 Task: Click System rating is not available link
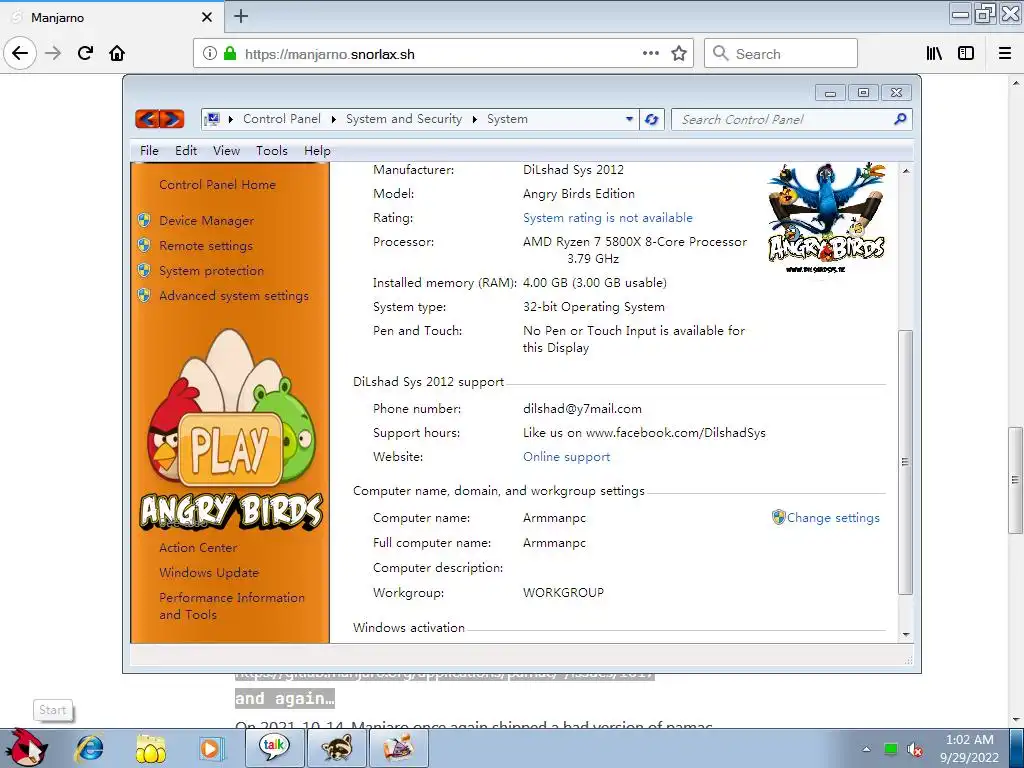tap(607, 217)
